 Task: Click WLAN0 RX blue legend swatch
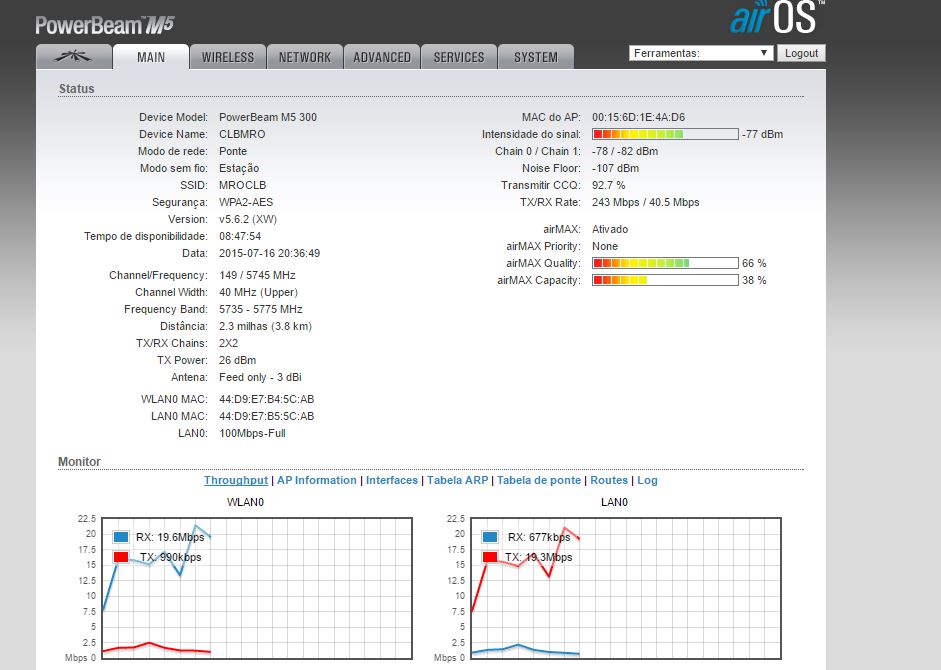point(121,537)
